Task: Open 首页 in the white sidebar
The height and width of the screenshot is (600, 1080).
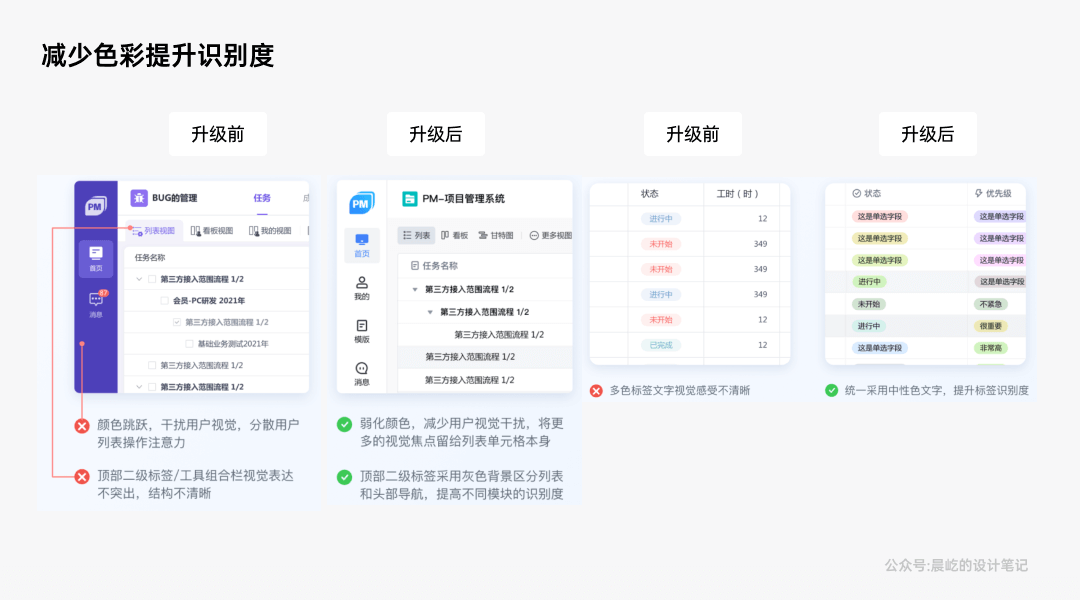Action: tap(362, 245)
